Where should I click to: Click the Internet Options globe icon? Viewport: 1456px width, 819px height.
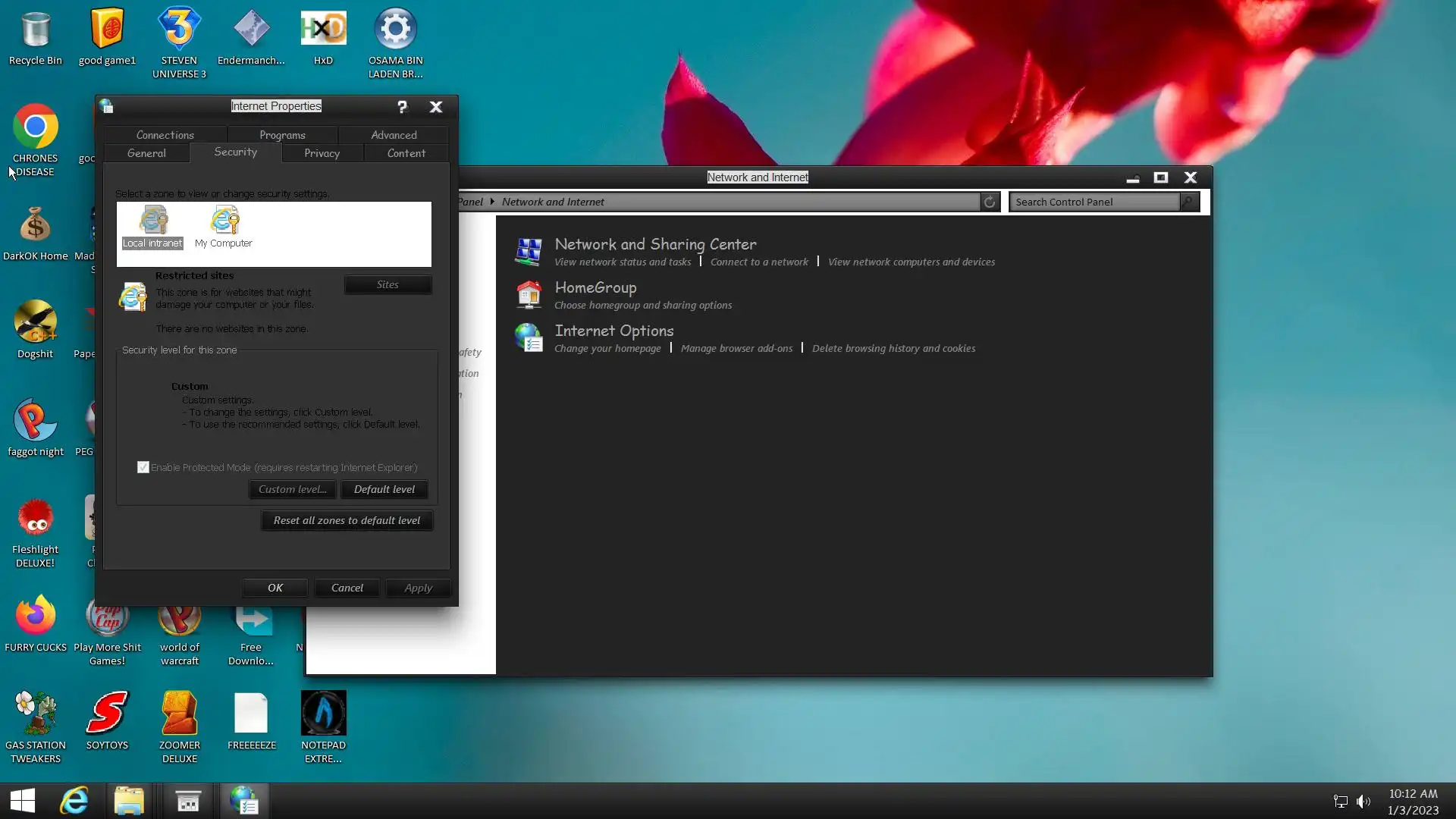529,337
